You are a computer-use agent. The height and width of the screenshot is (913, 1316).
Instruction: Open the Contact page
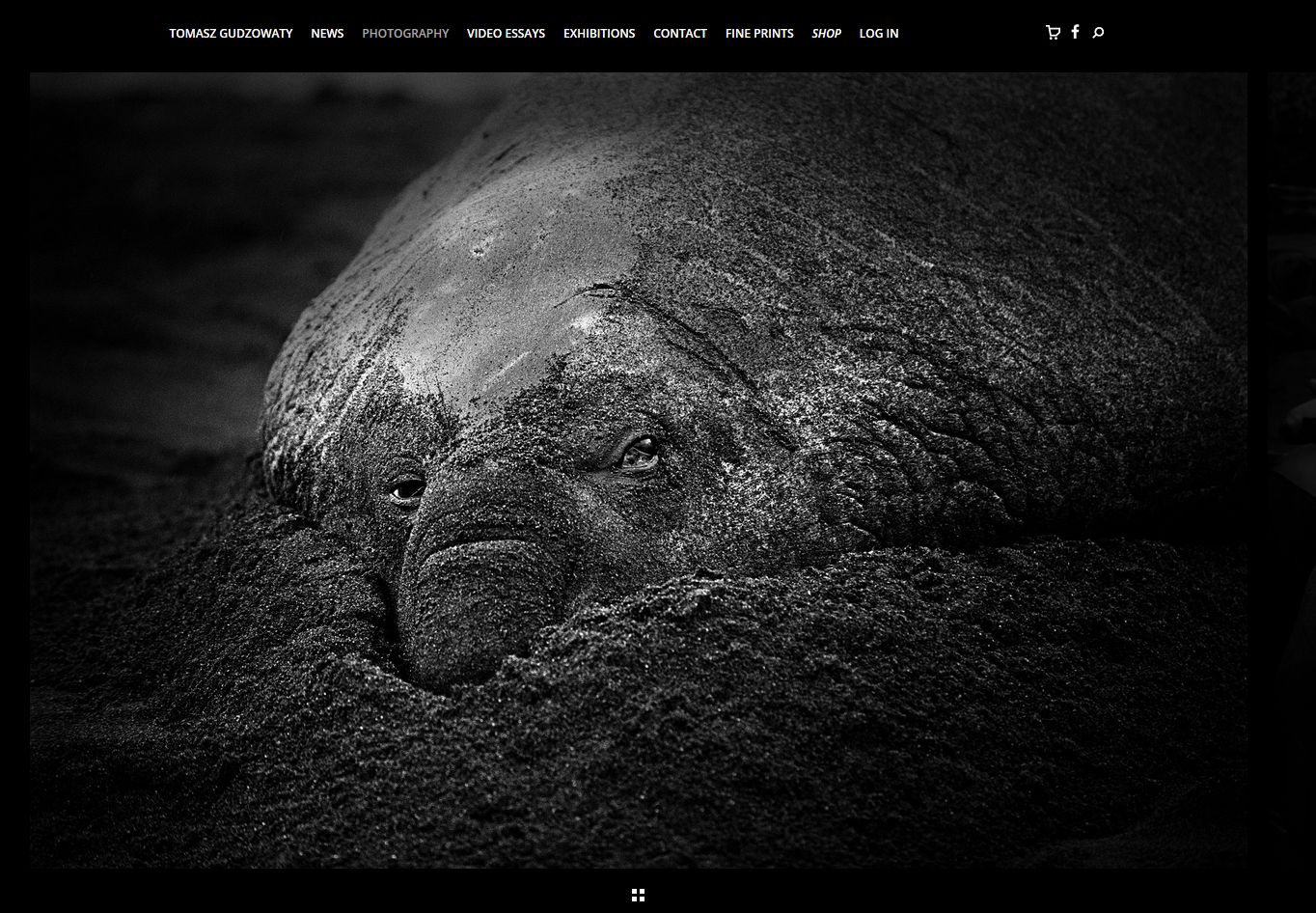click(x=680, y=33)
